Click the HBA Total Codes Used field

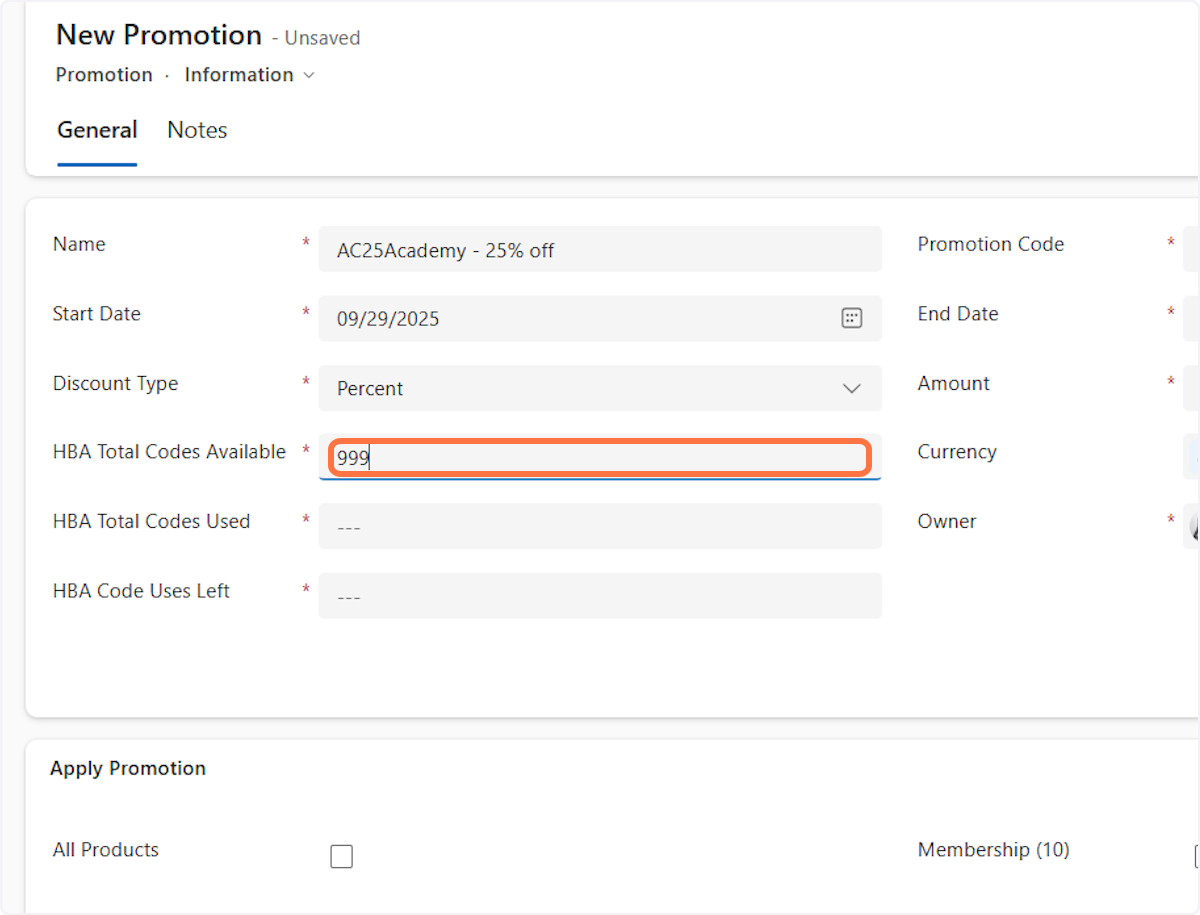pos(600,526)
